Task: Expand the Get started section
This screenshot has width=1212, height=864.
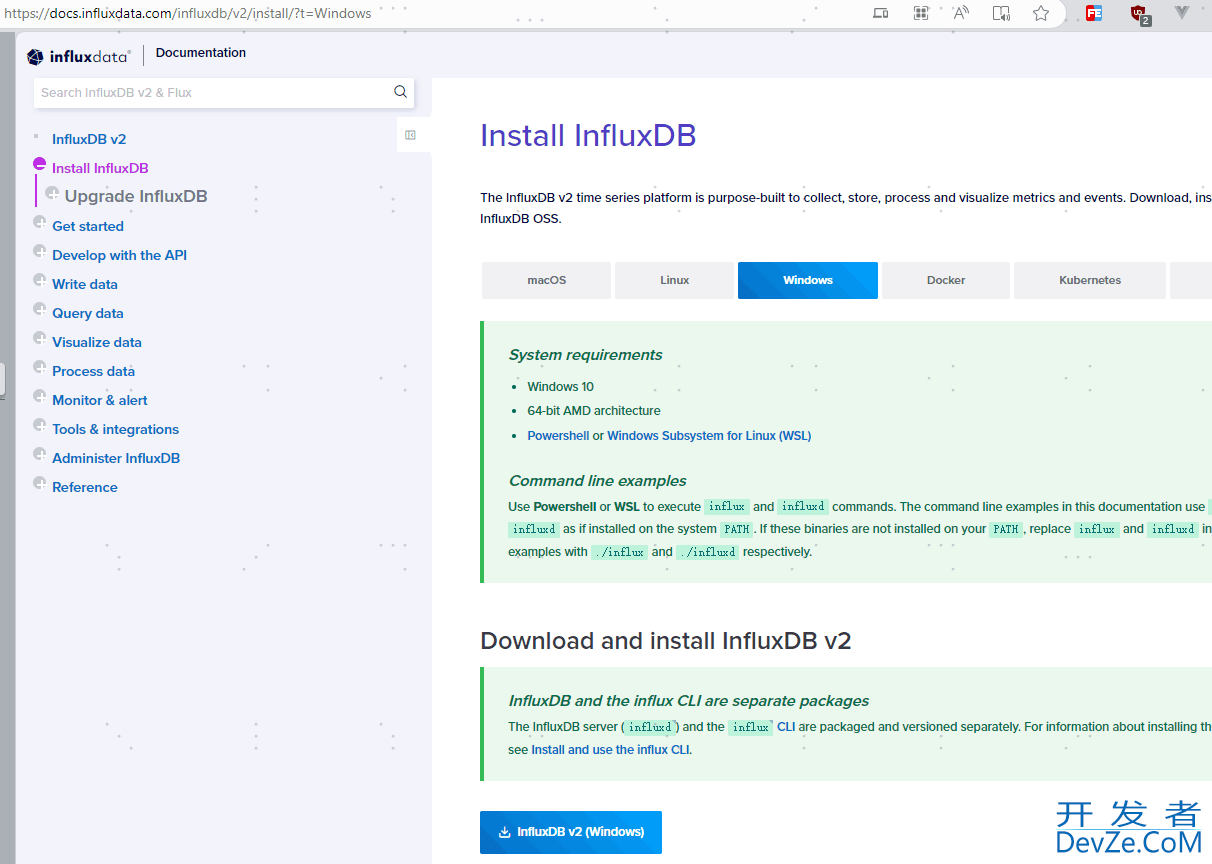Action: click(39, 222)
